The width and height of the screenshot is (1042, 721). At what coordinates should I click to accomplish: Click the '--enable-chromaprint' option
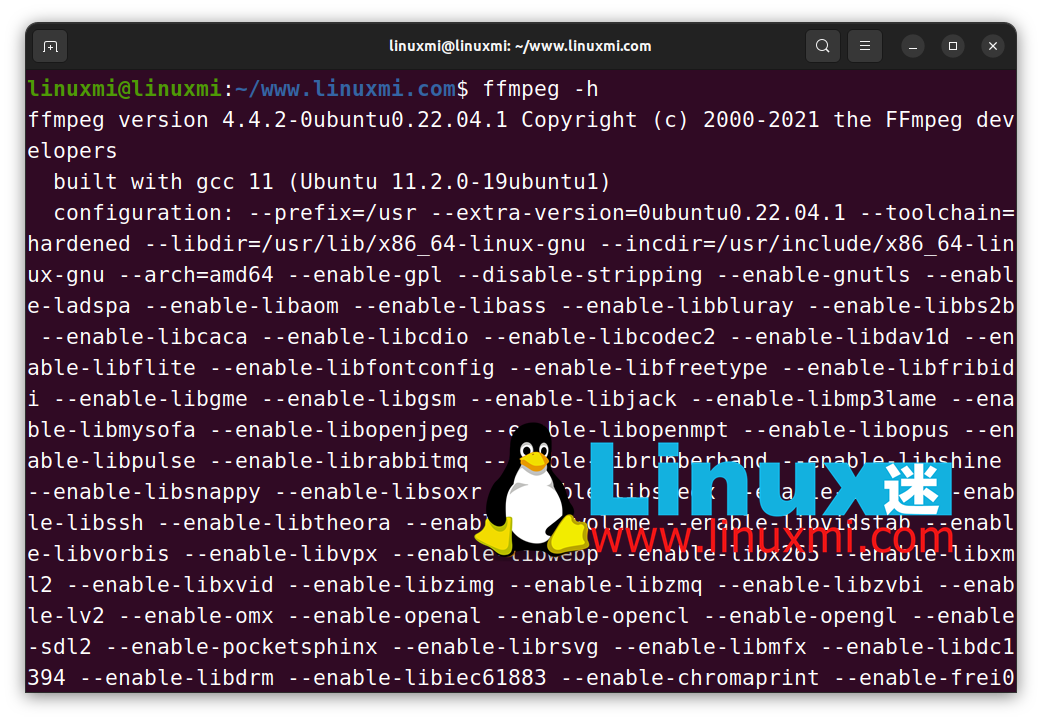[x=690, y=678]
